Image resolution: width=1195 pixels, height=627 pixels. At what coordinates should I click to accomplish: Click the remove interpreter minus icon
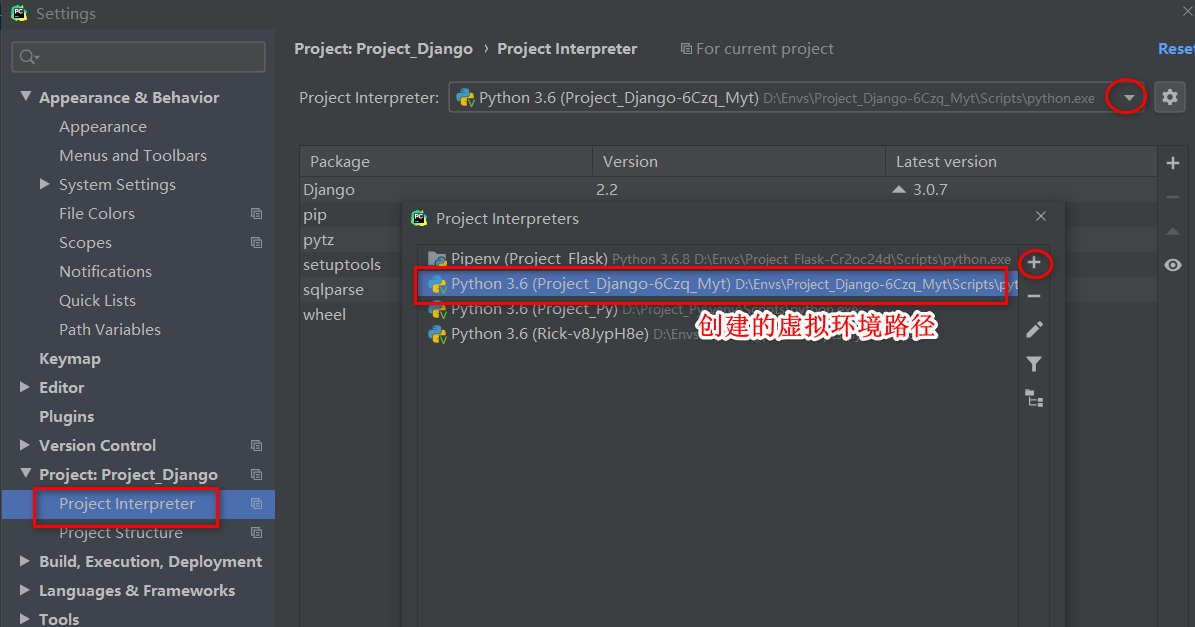click(1034, 296)
